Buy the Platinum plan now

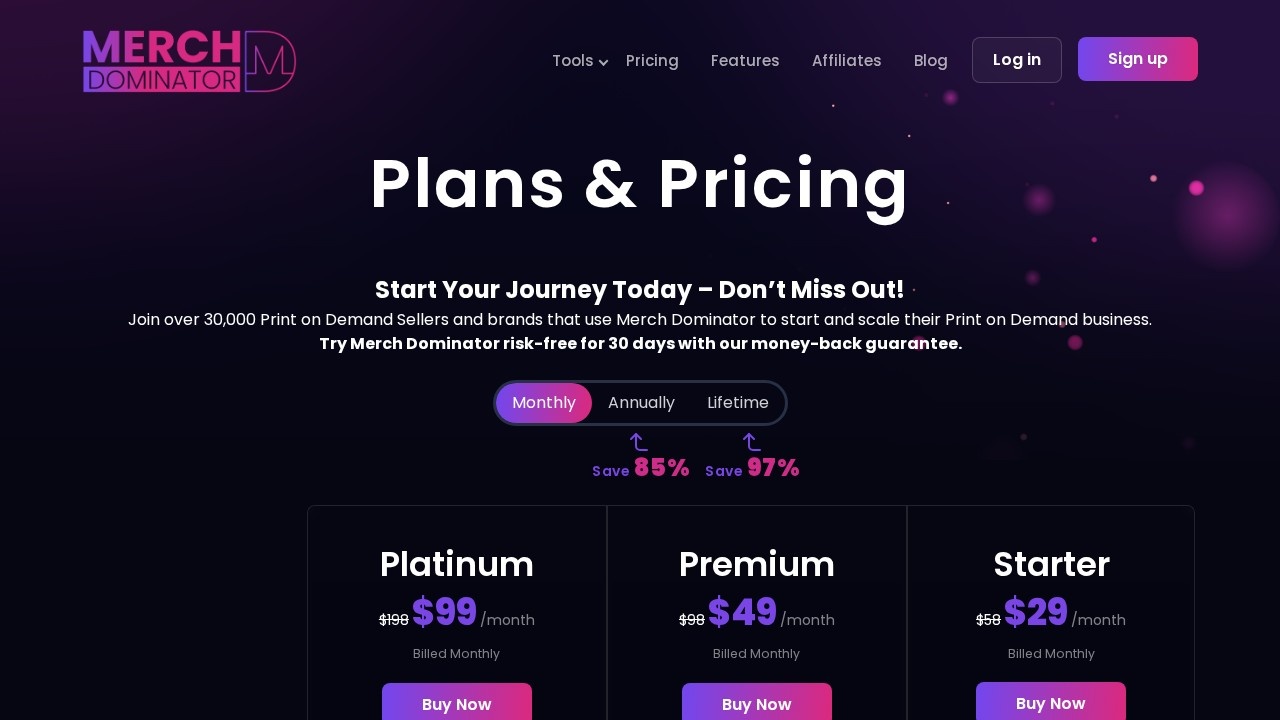[x=457, y=703]
